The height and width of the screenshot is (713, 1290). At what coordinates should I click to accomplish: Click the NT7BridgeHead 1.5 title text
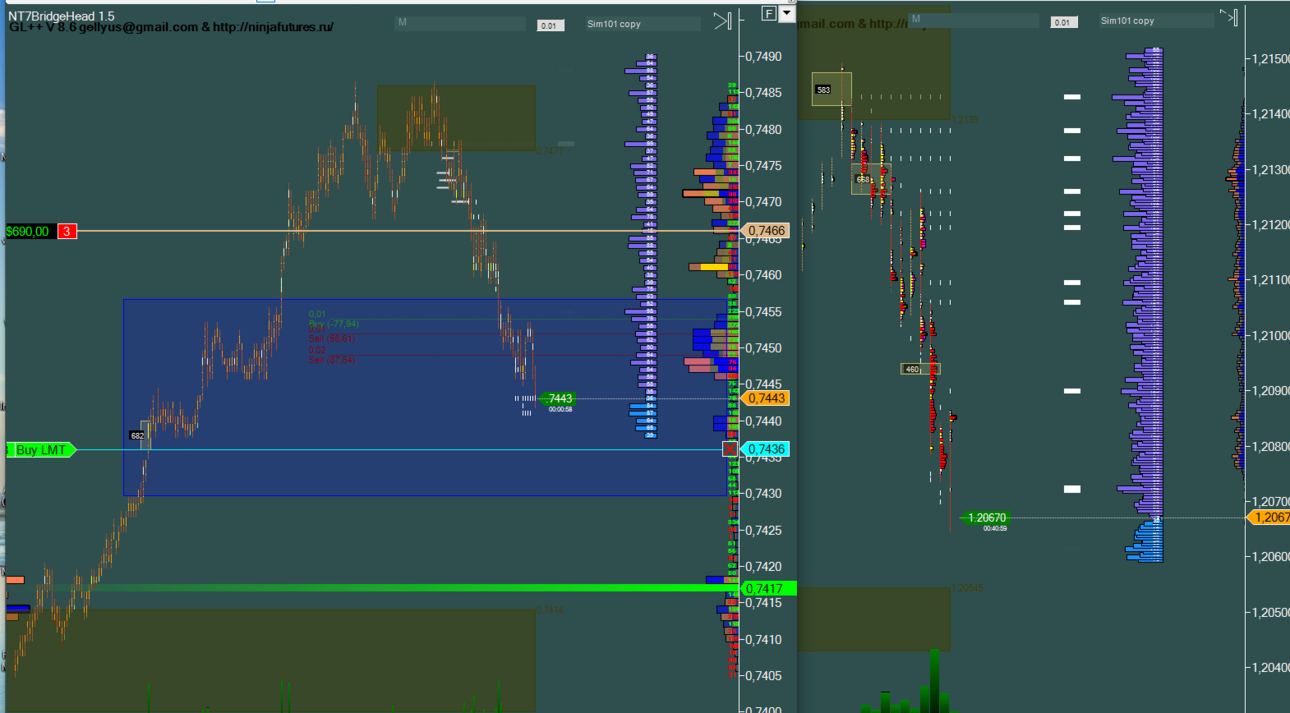pyautogui.click(x=61, y=16)
